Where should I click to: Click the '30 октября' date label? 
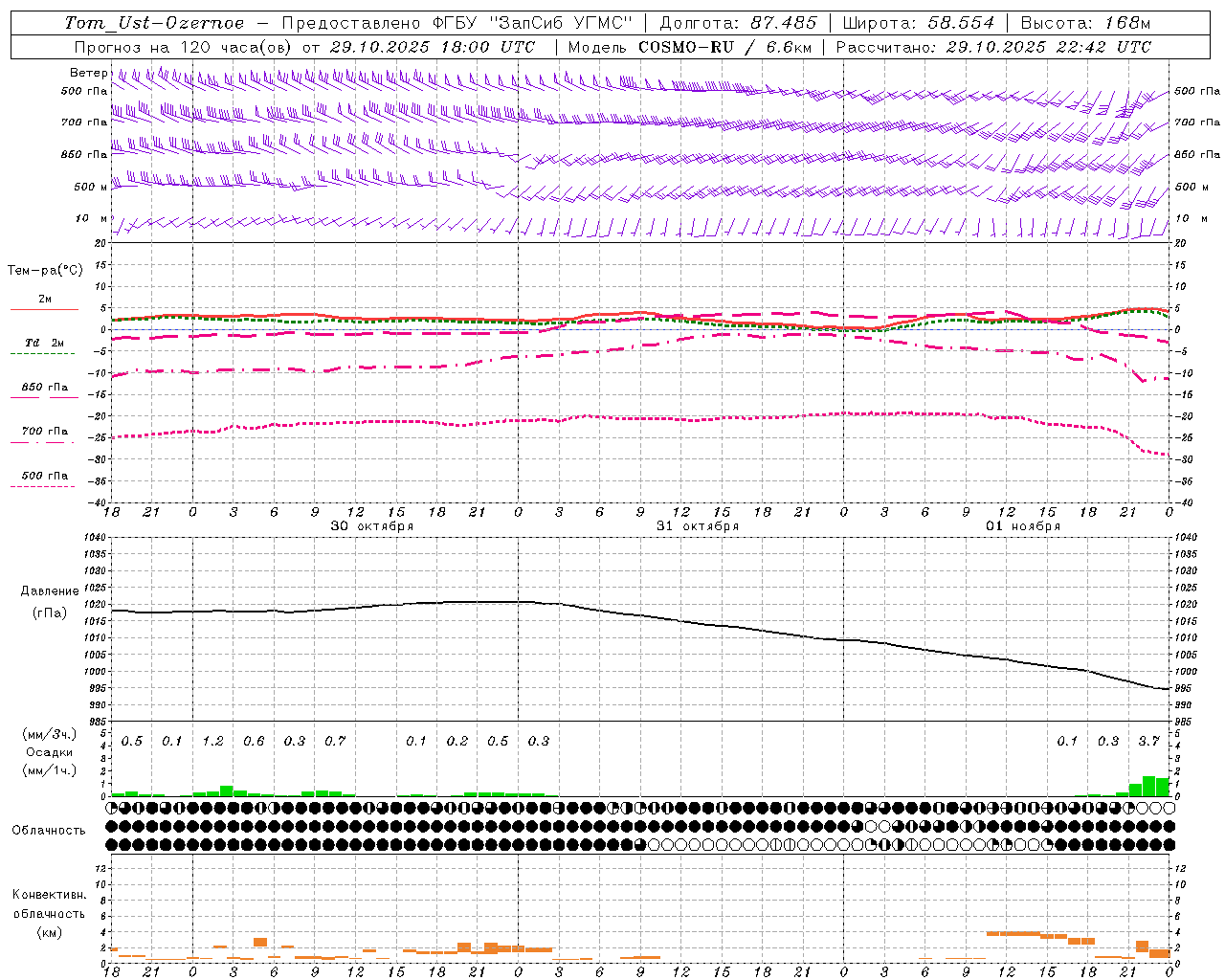pyautogui.click(x=372, y=526)
